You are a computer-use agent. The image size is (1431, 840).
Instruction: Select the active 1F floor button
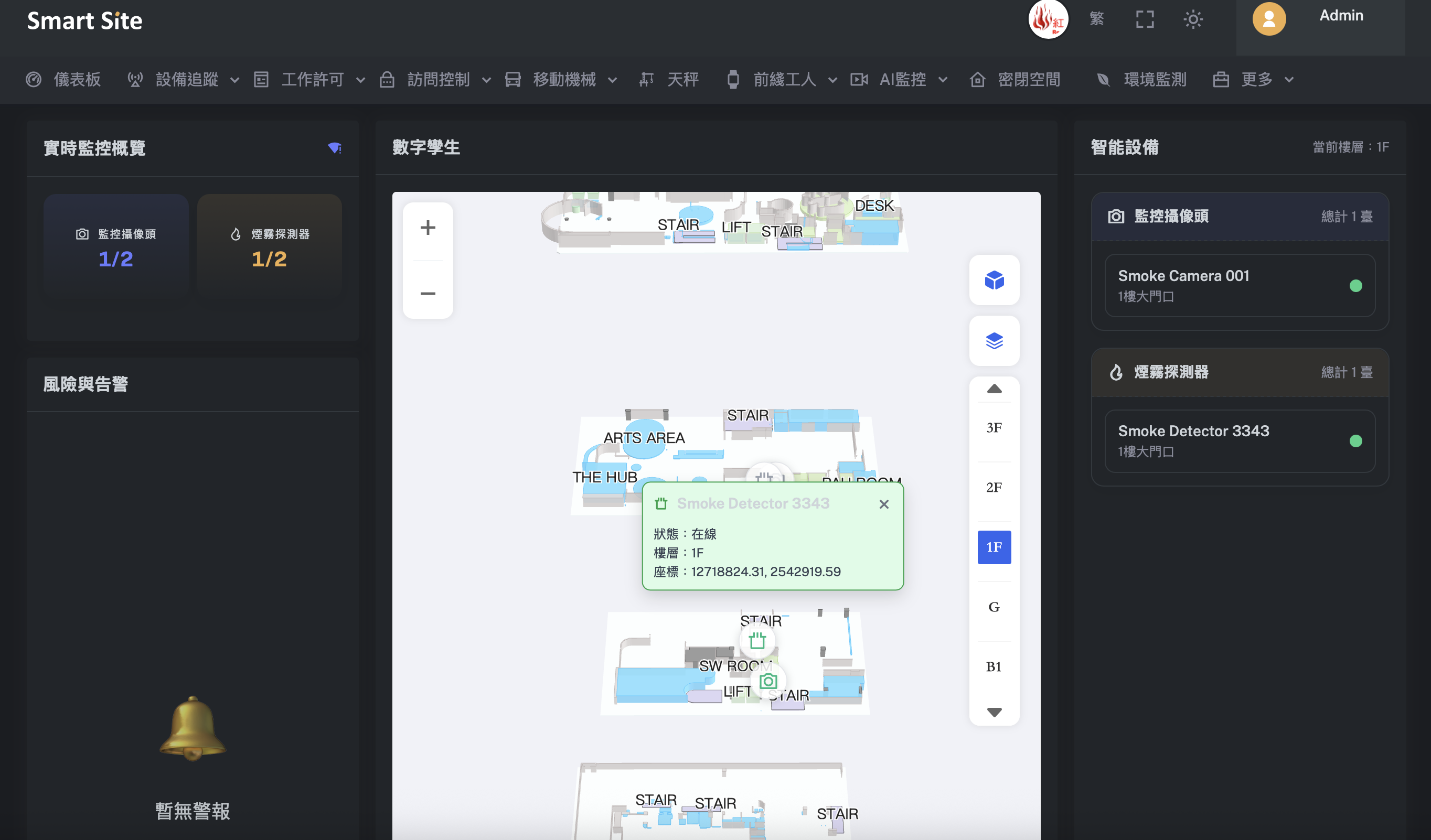[x=994, y=547]
